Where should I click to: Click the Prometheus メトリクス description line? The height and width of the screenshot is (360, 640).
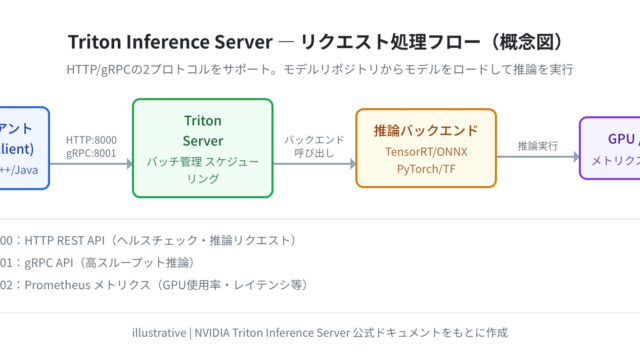tap(154, 285)
